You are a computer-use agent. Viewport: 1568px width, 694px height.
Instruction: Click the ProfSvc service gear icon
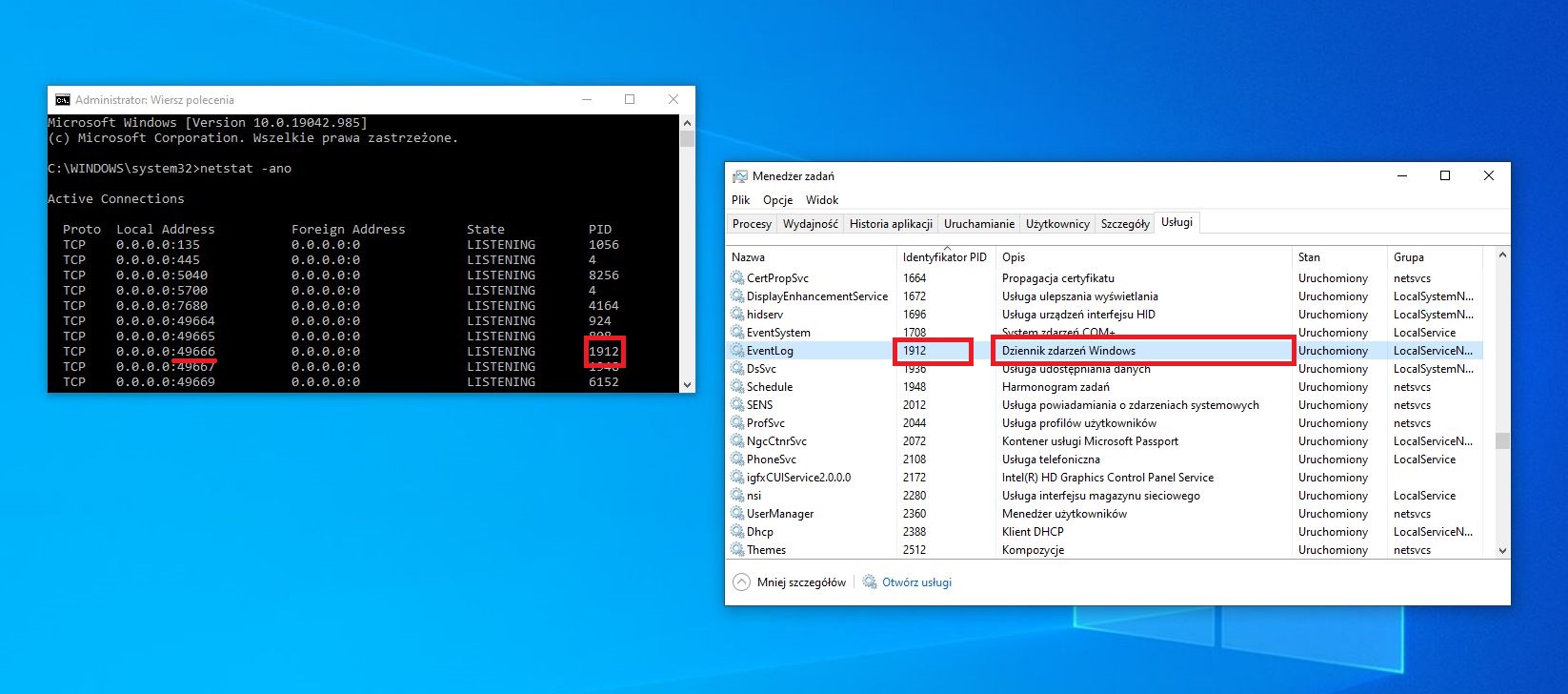tap(737, 423)
